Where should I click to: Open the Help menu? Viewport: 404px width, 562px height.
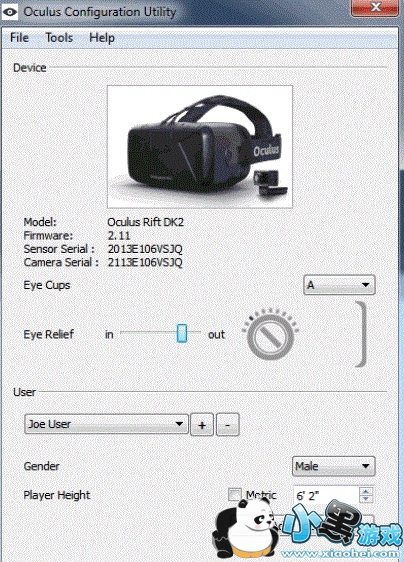click(102, 37)
